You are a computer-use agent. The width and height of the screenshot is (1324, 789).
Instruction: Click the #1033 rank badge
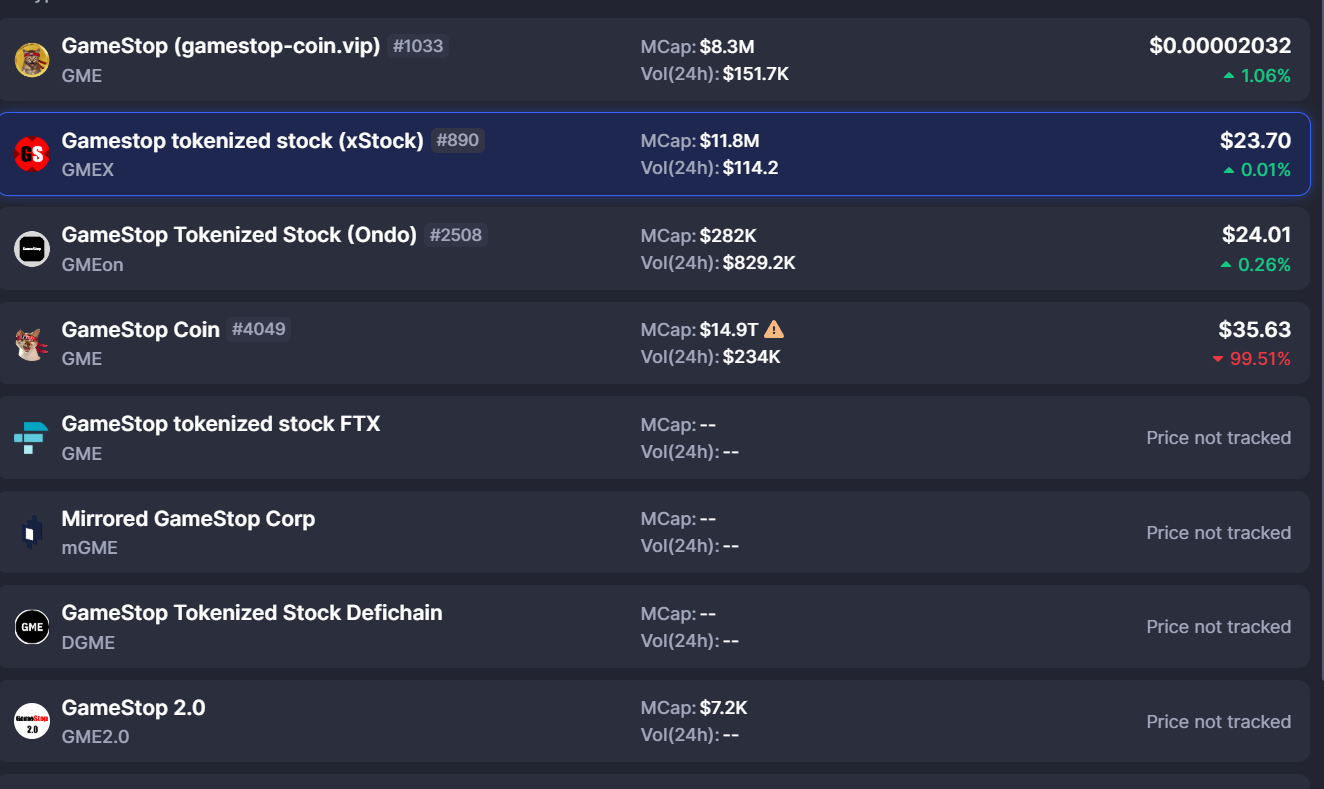418,46
